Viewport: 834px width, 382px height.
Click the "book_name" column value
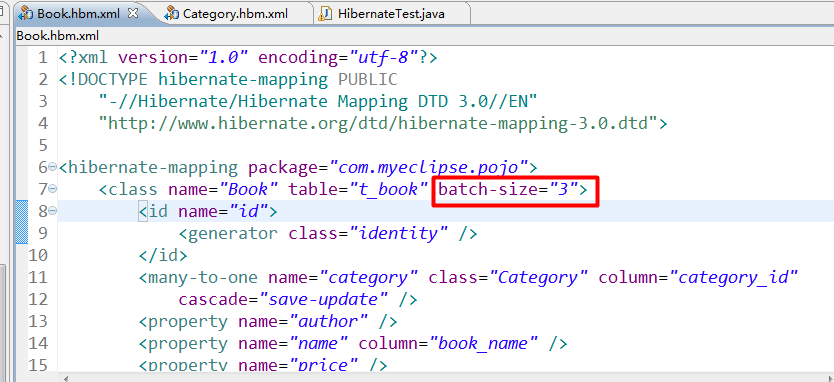(483, 343)
